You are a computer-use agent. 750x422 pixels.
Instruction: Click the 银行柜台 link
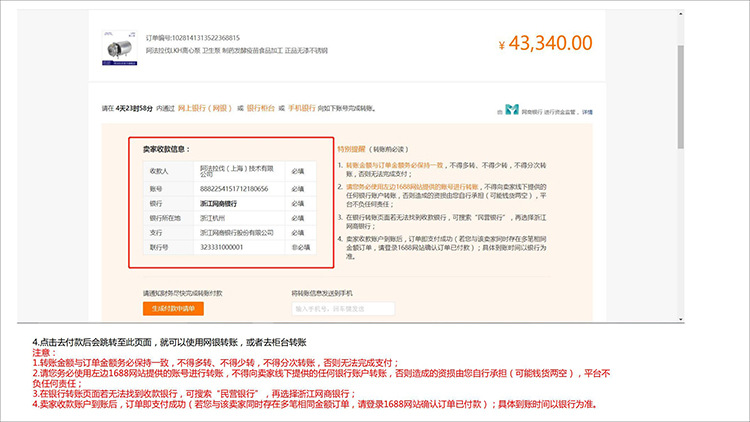pyautogui.click(x=261, y=108)
